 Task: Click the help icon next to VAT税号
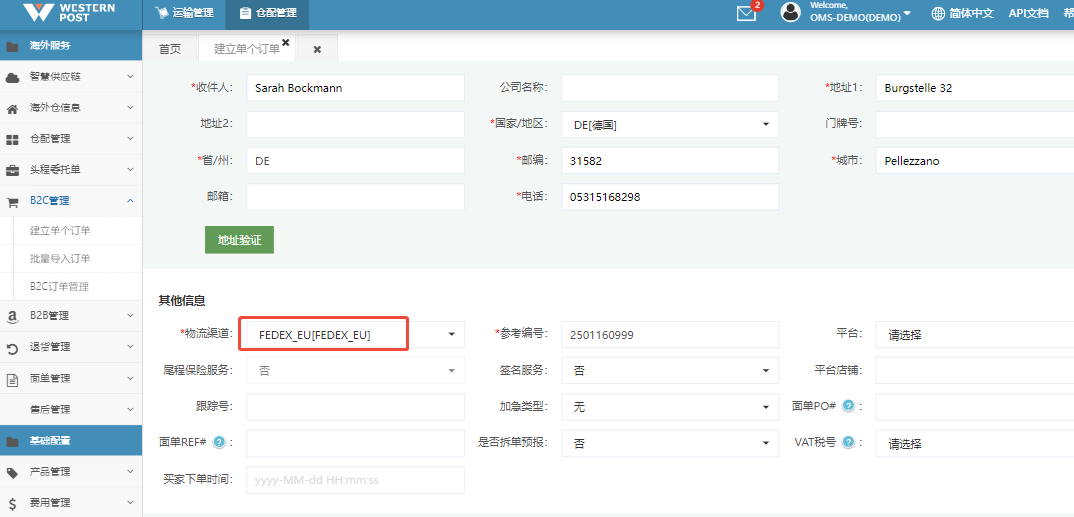[x=848, y=442]
